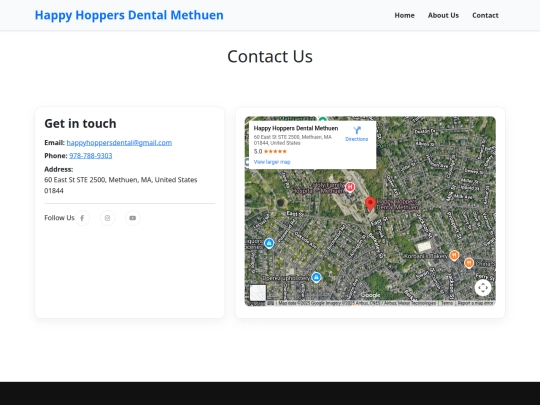The width and height of the screenshot is (540, 405).
Task: Toggle the map fullscreen control icon
Action: pyautogui.click(x=483, y=288)
